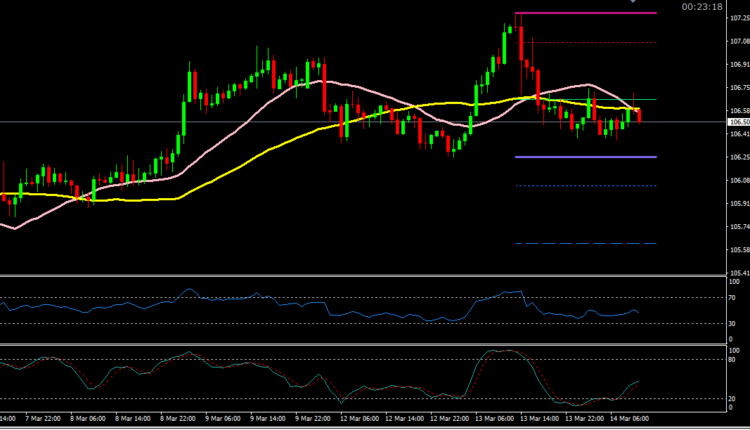Select the last red candlestick on the chart
The width and height of the screenshot is (750, 430).
pyautogui.click(x=640, y=115)
